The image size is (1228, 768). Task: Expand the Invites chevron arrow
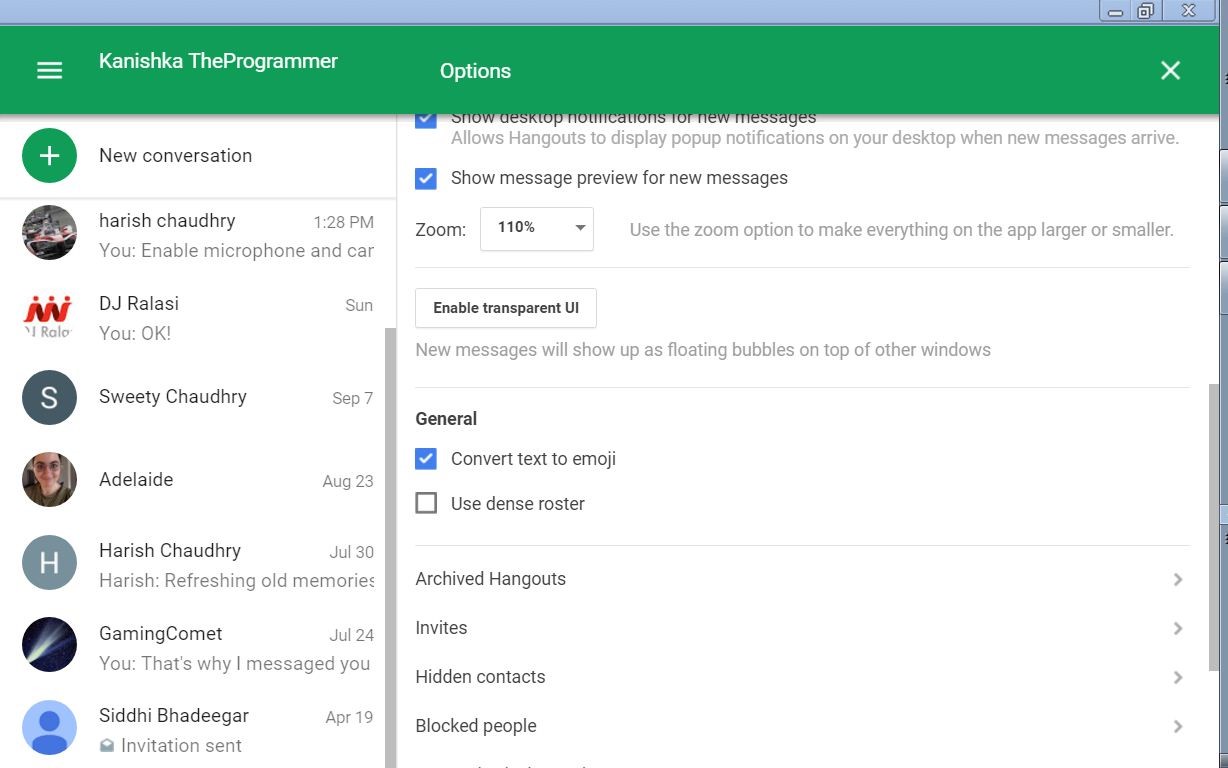pos(1178,629)
